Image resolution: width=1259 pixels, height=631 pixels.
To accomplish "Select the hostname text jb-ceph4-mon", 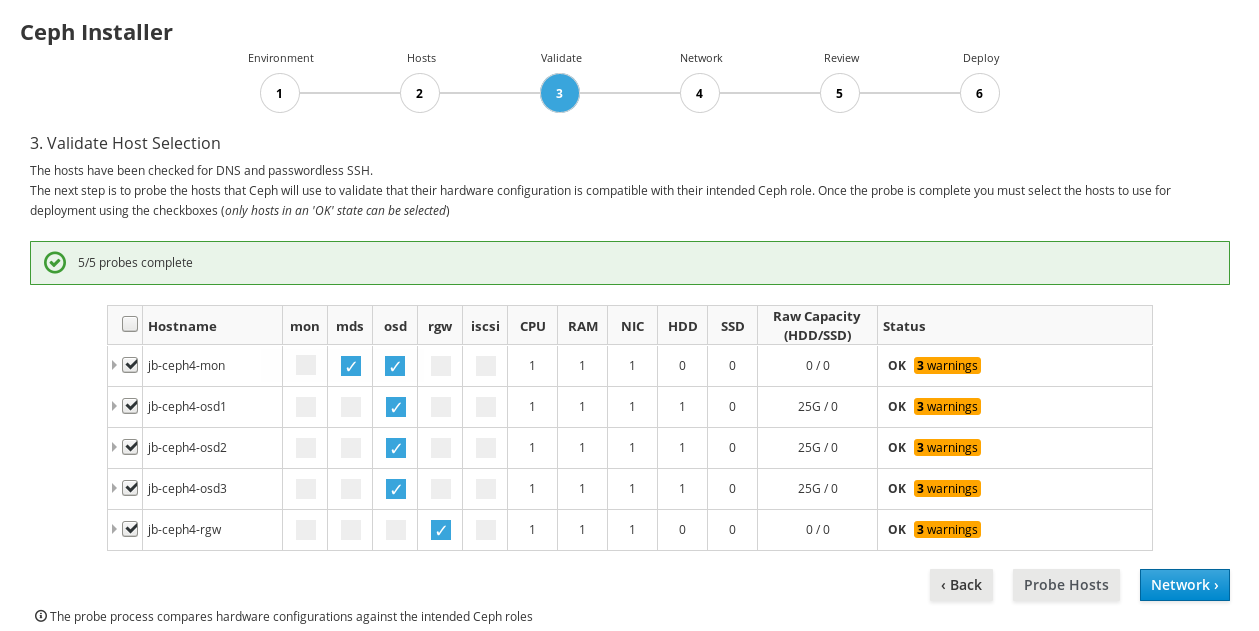I will 186,366.
